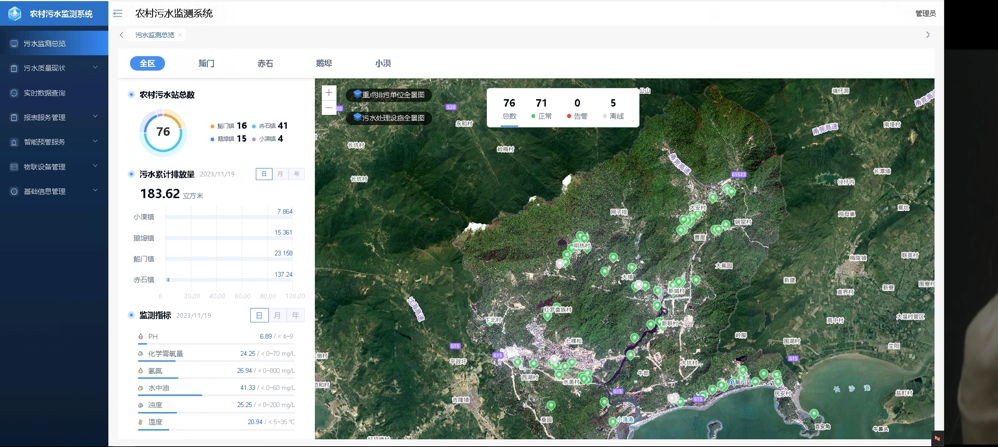Image resolution: width=998 pixels, height=447 pixels.
Task: Switch 污水累计排放量 to 月 view
Action: pyautogui.click(x=280, y=174)
